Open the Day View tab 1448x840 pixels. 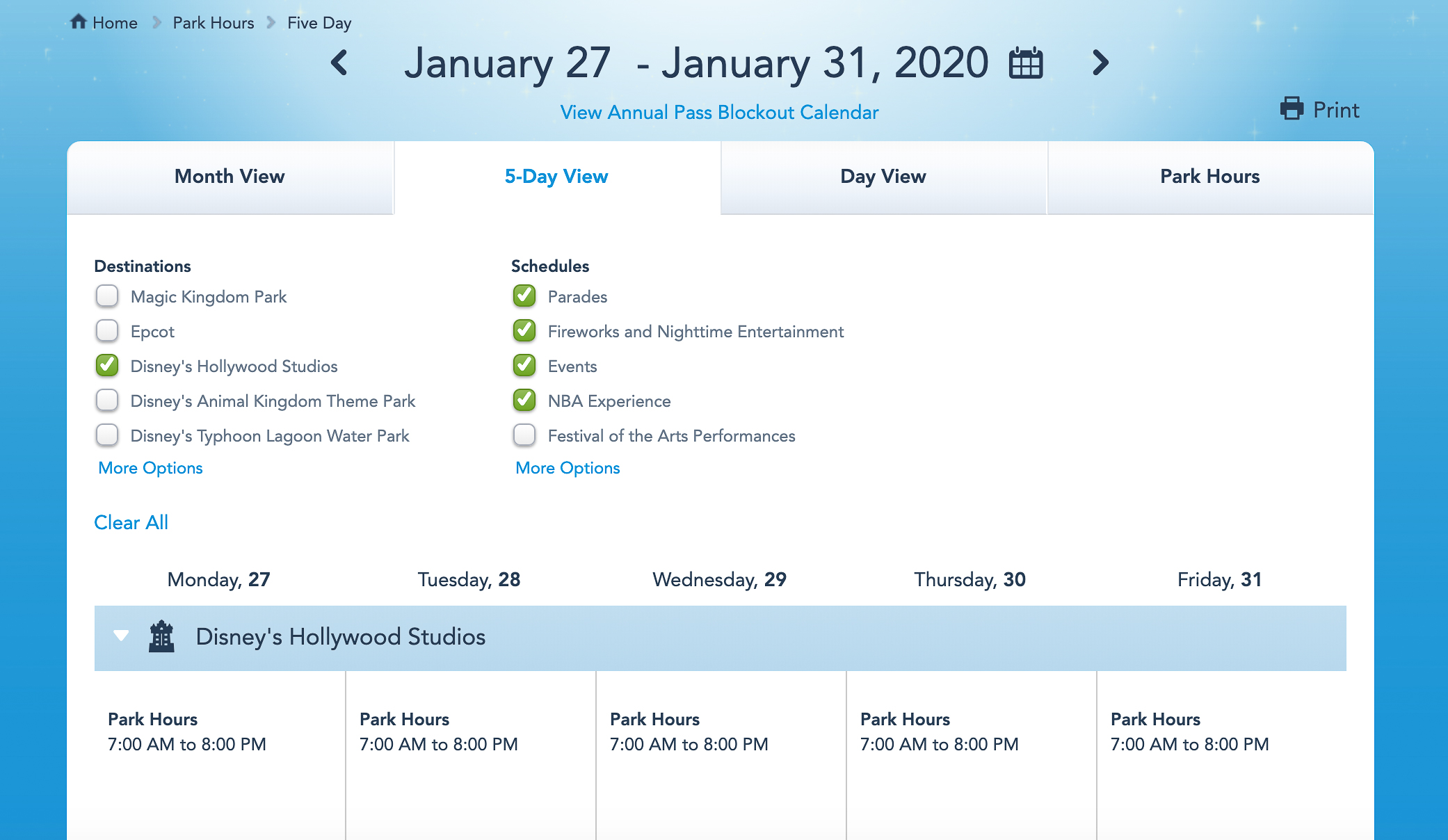[x=883, y=177]
